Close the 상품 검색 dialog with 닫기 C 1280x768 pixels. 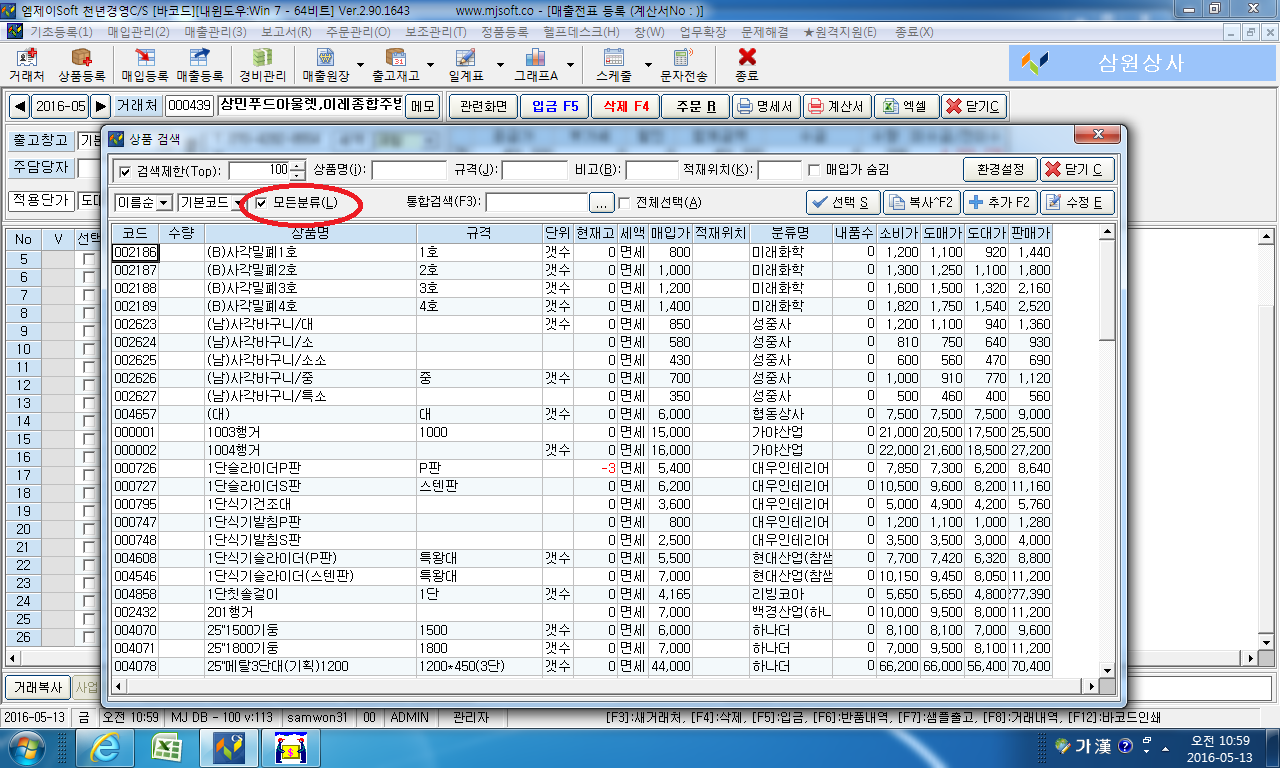tap(1078, 170)
